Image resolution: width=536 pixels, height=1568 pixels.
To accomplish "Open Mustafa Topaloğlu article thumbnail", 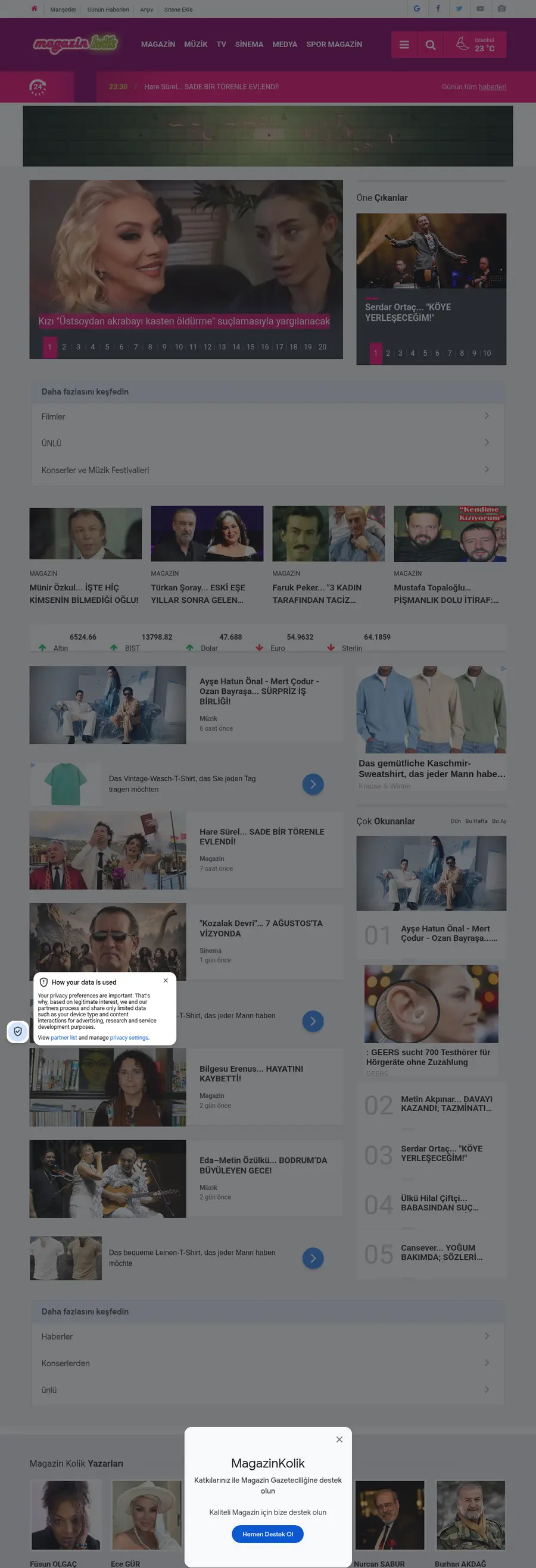I will [450, 533].
